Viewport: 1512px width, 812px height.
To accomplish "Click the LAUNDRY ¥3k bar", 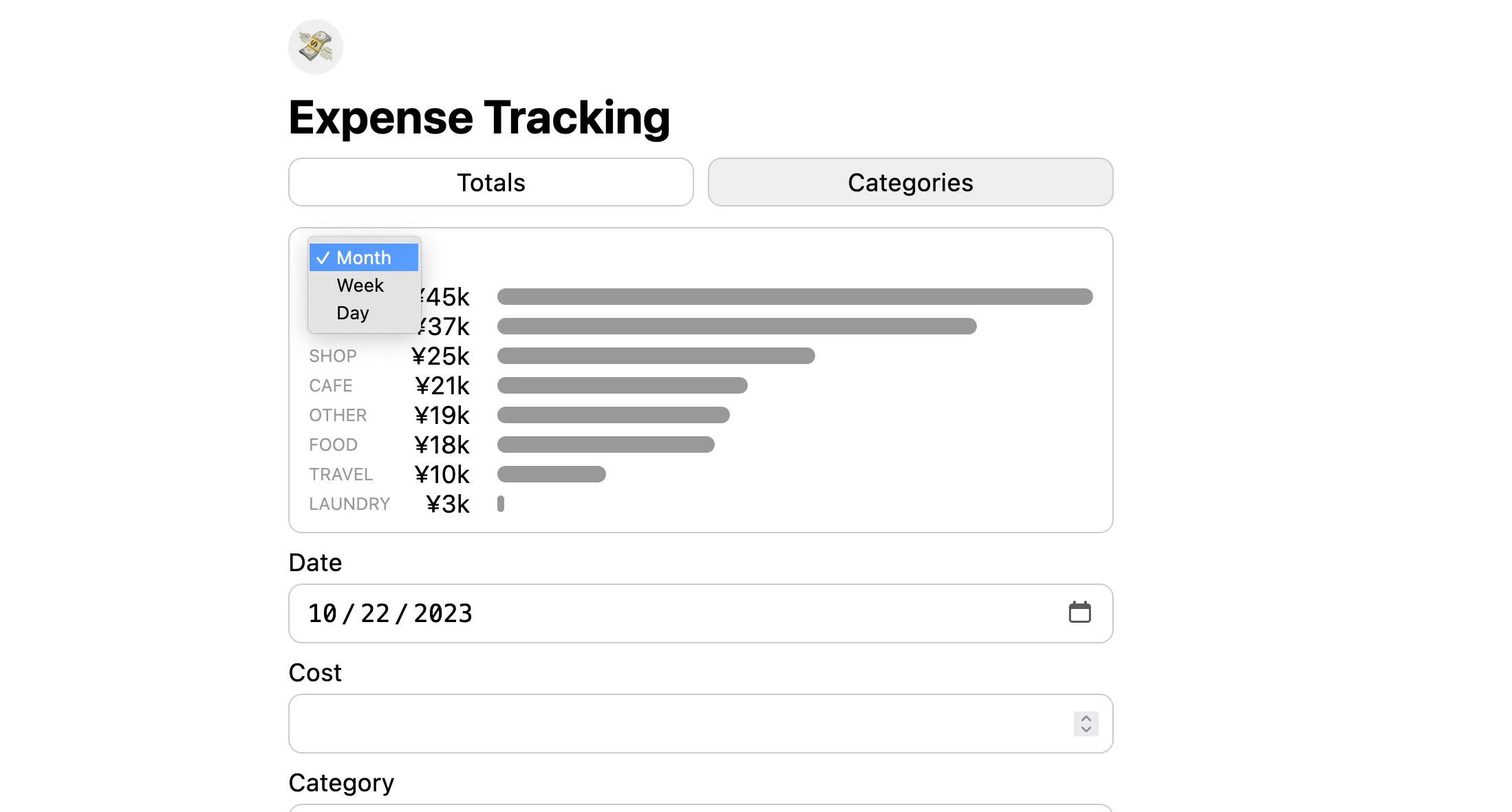I will [501, 504].
